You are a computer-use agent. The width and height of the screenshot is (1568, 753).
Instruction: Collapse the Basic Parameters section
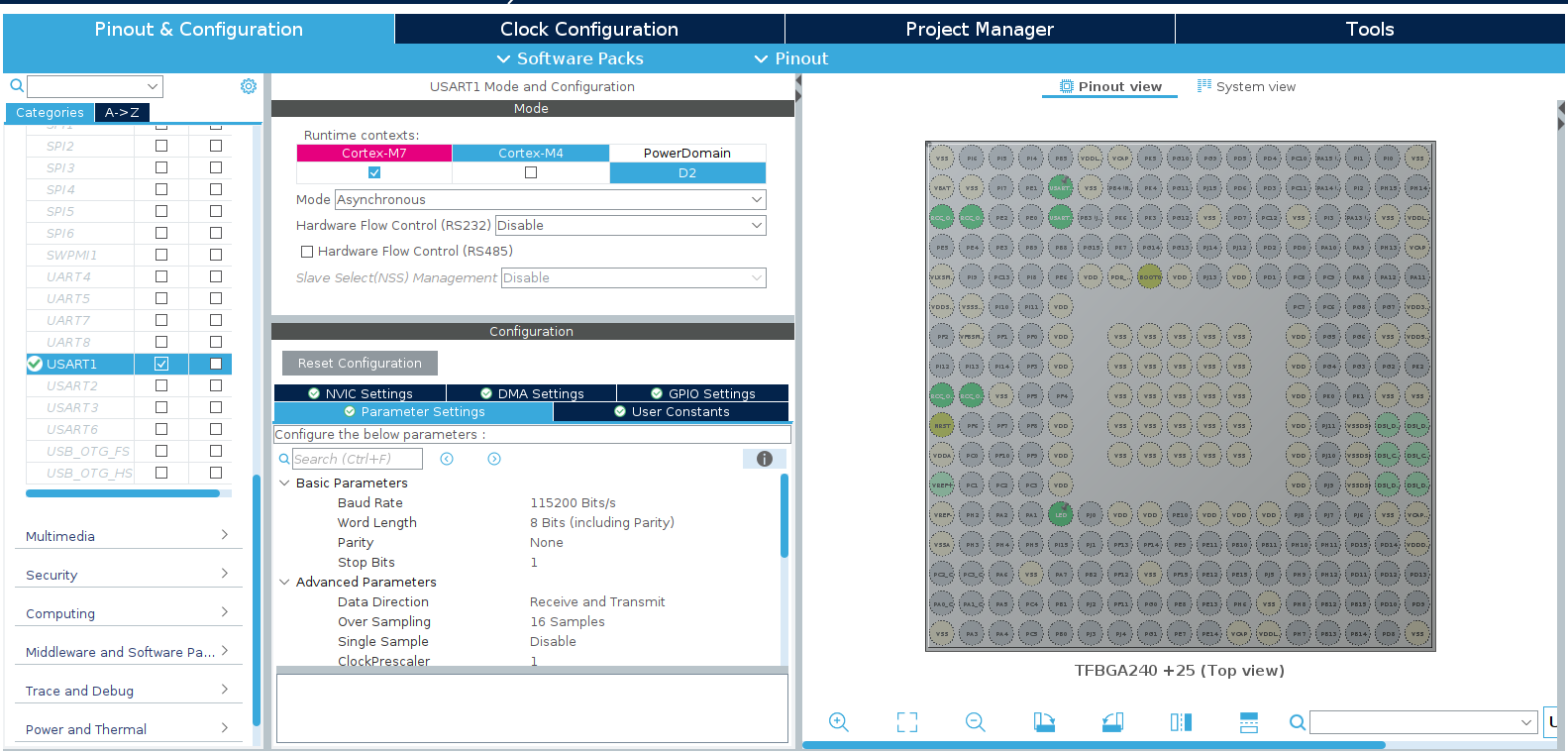[x=285, y=484]
